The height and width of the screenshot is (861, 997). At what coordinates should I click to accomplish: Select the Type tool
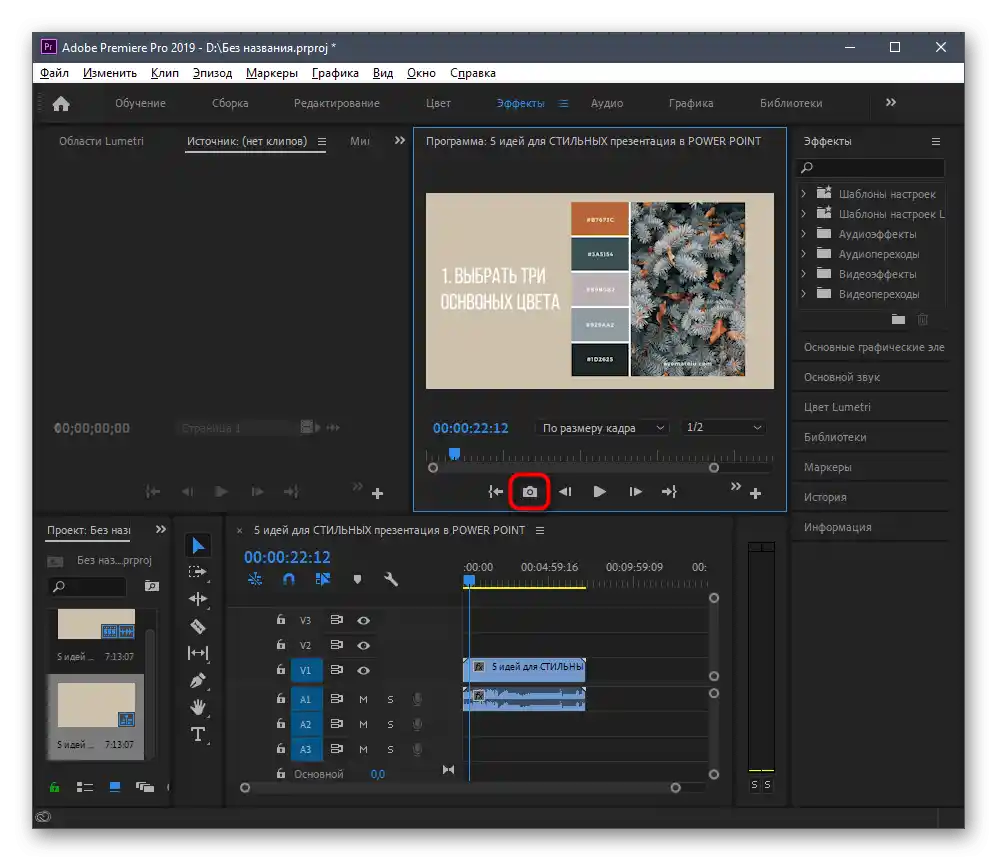(x=198, y=734)
